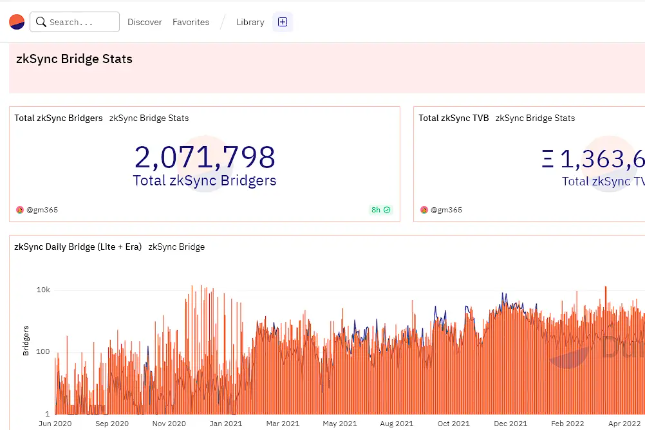The height and width of the screenshot is (430, 645).
Task: Click the Dune logo icon
Action: tap(17, 22)
